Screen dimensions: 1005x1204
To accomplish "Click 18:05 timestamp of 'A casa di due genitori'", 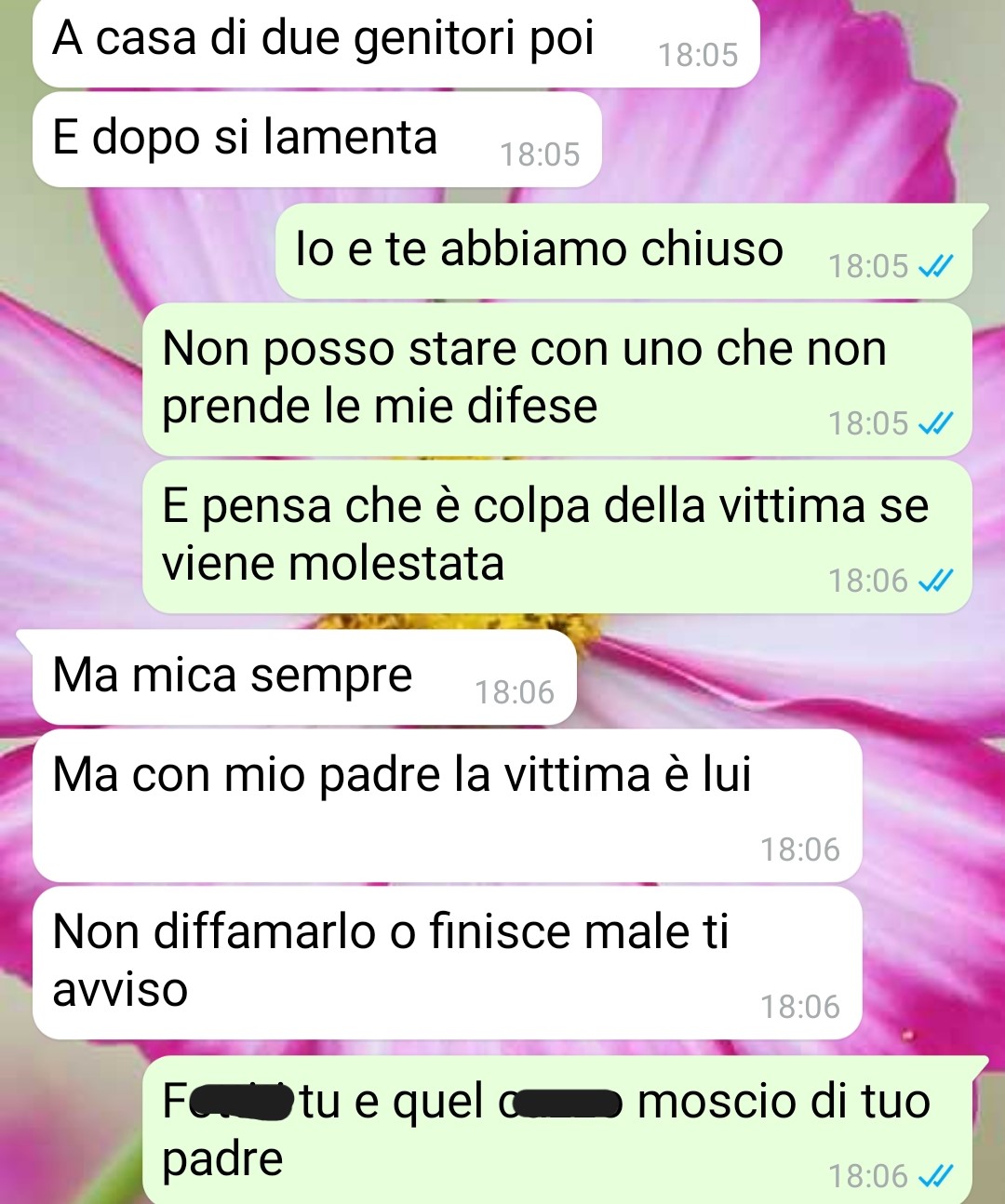I will point(698,56).
